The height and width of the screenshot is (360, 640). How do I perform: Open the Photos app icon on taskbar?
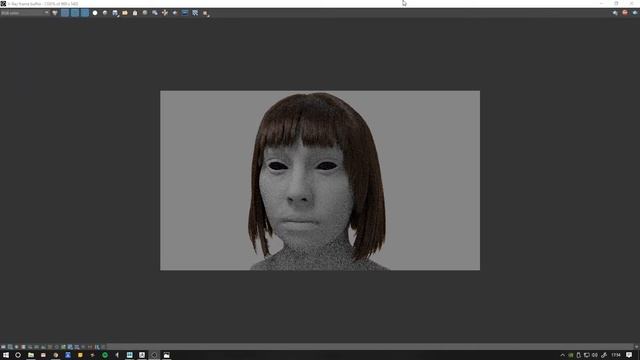[167, 355]
